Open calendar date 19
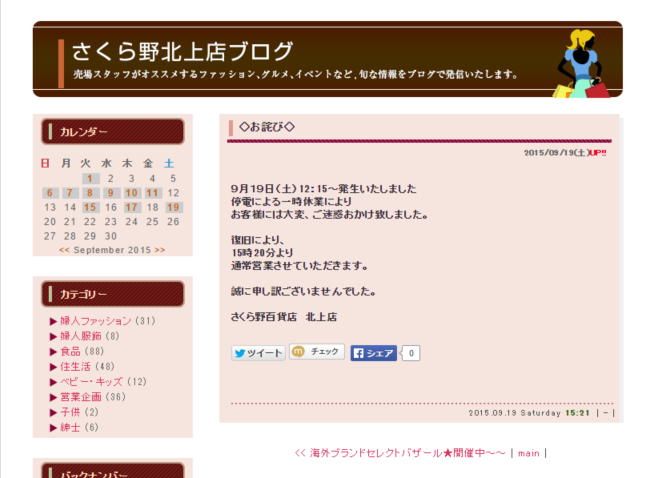This screenshot has width=657, height=478. (x=173, y=207)
